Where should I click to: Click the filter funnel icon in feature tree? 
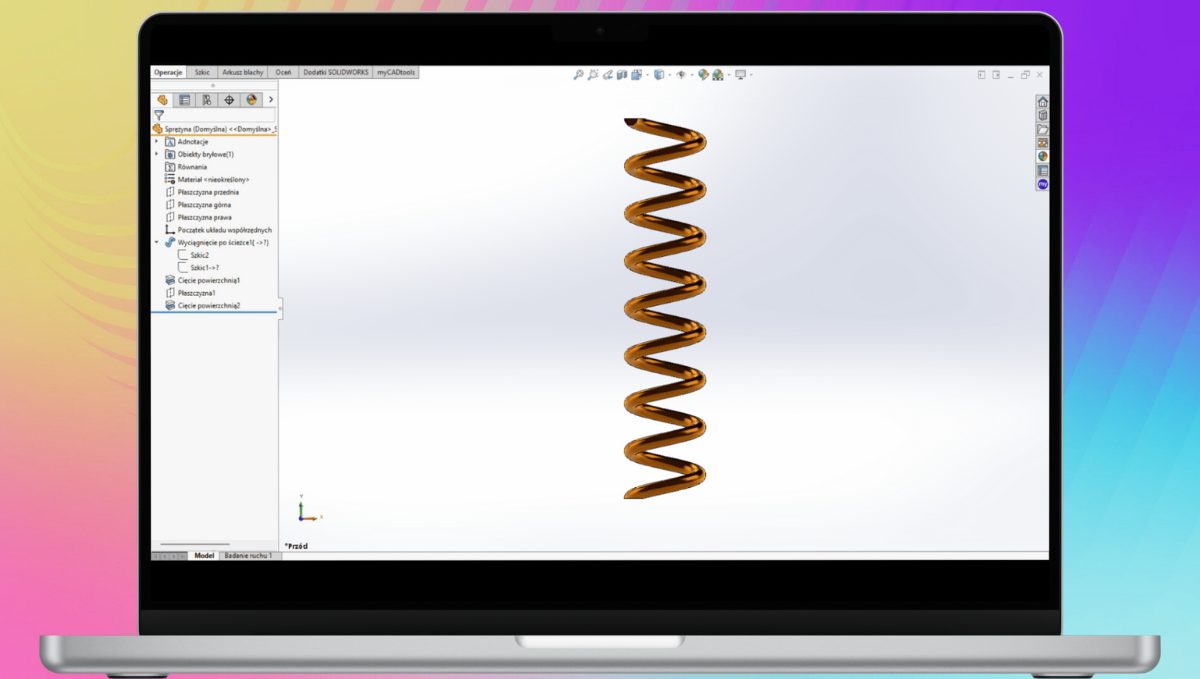tap(158, 115)
